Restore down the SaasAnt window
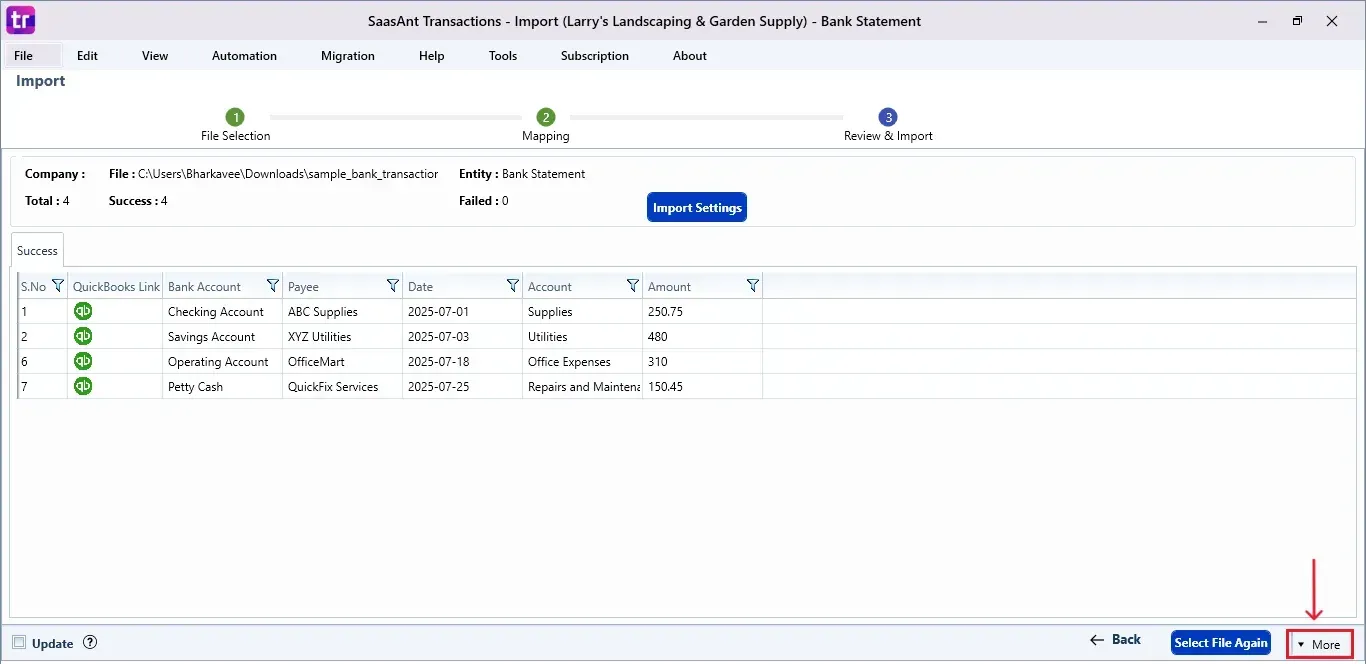 1297,21
